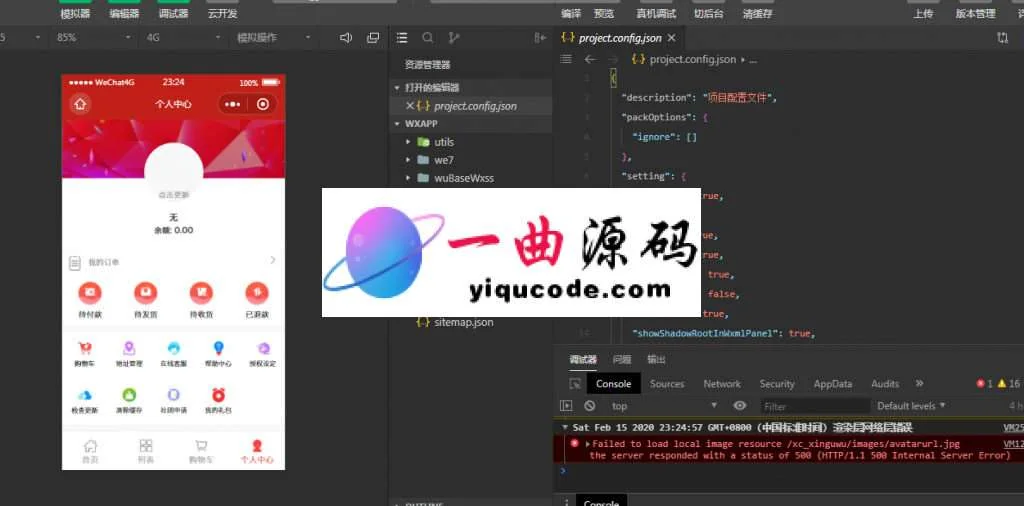The height and width of the screenshot is (506, 1024).
Task: Click the pending payment 待付款 icon
Action: click(x=89, y=293)
